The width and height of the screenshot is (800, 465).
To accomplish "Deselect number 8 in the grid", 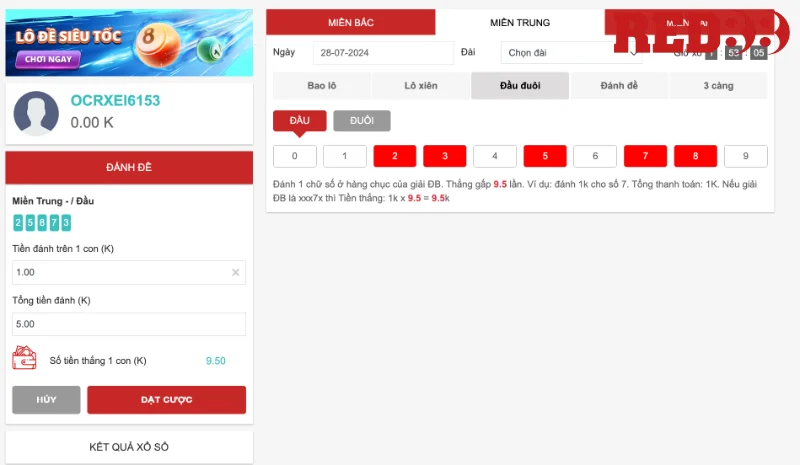I will (695, 156).
